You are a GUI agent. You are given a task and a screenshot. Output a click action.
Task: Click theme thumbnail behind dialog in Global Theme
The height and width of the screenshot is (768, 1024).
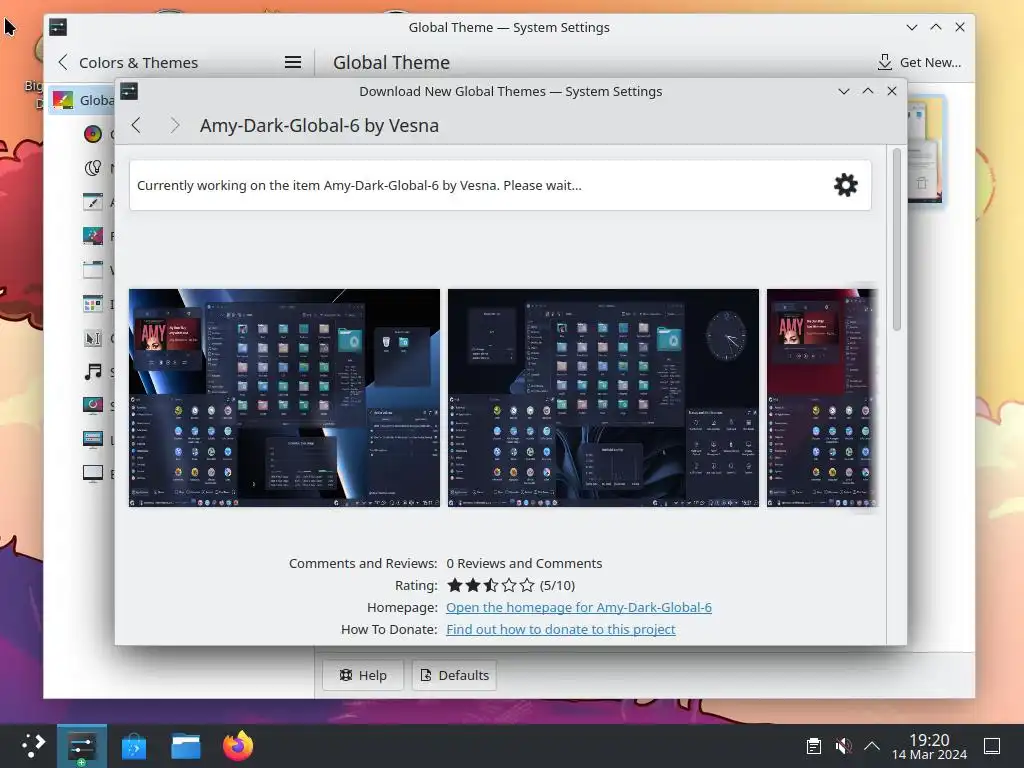tap(926, 150)
